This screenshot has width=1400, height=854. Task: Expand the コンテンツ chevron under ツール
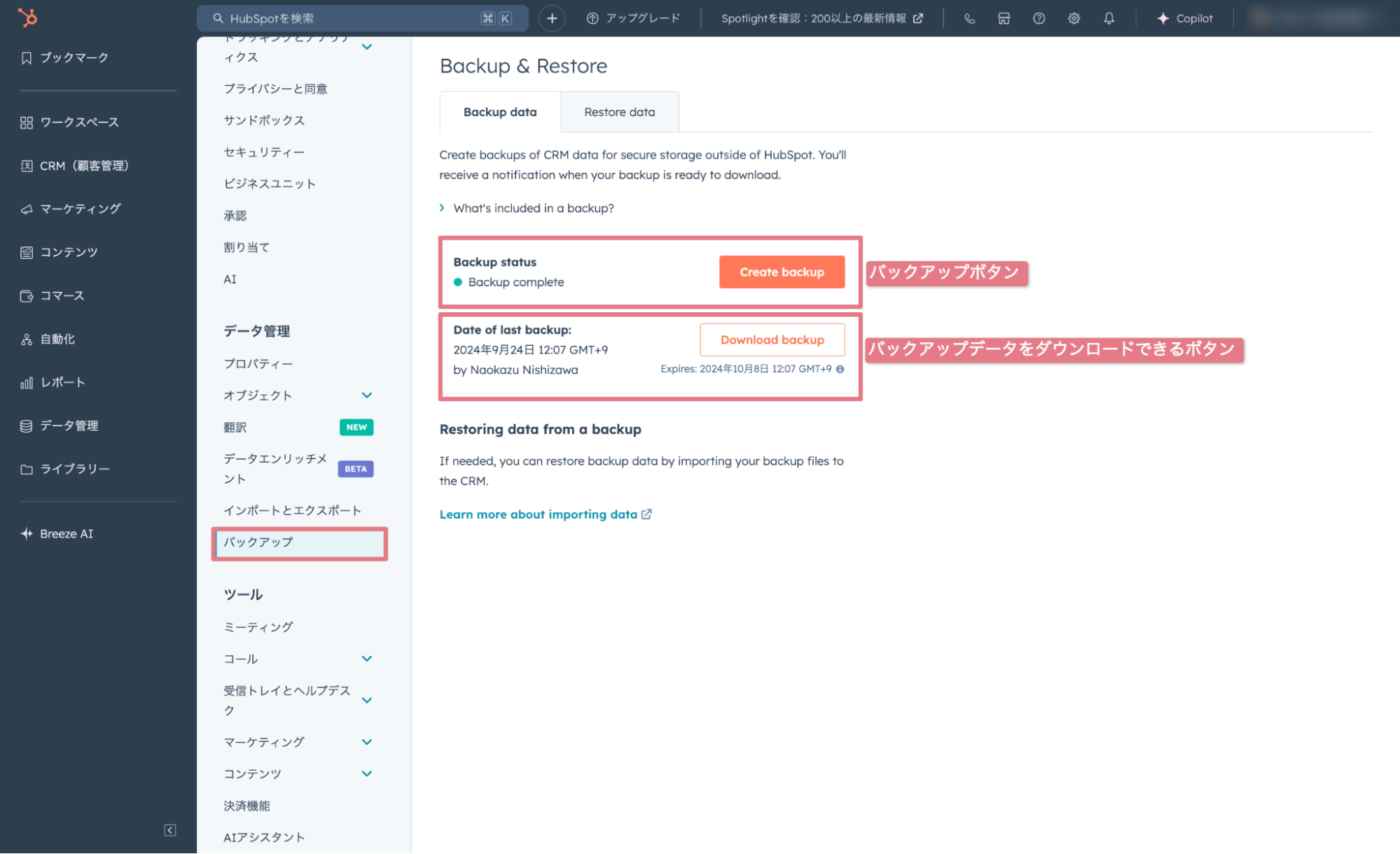(367, 774)
